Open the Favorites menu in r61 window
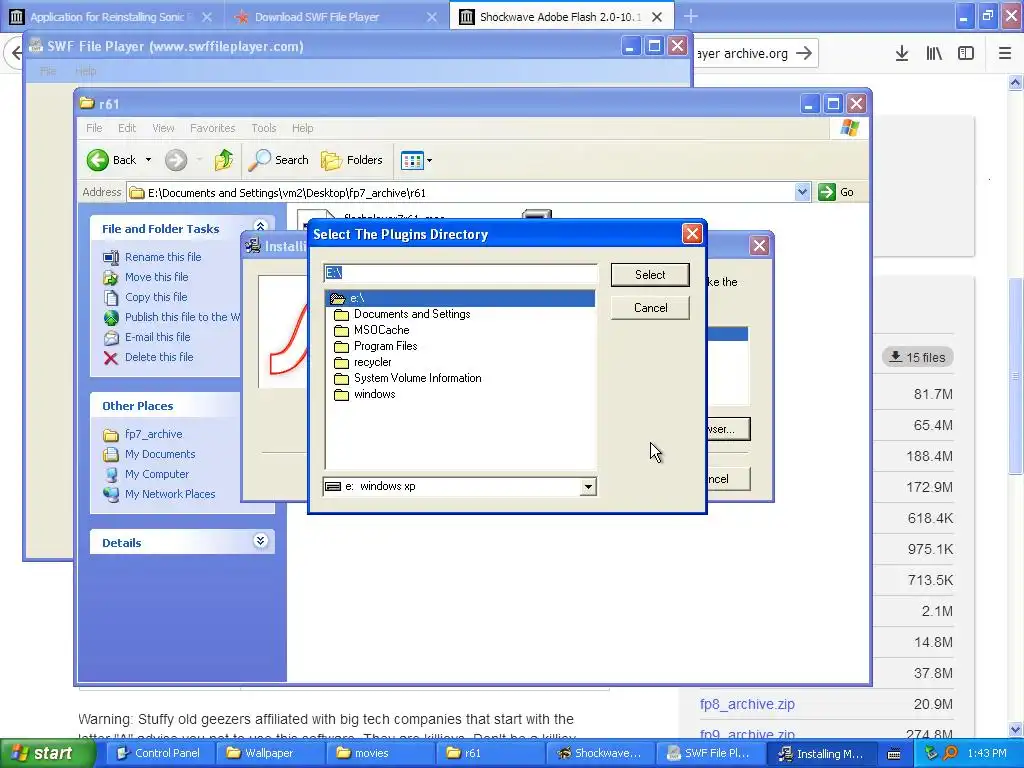This screenshot has height=768, width=1024. coord(212,128)
